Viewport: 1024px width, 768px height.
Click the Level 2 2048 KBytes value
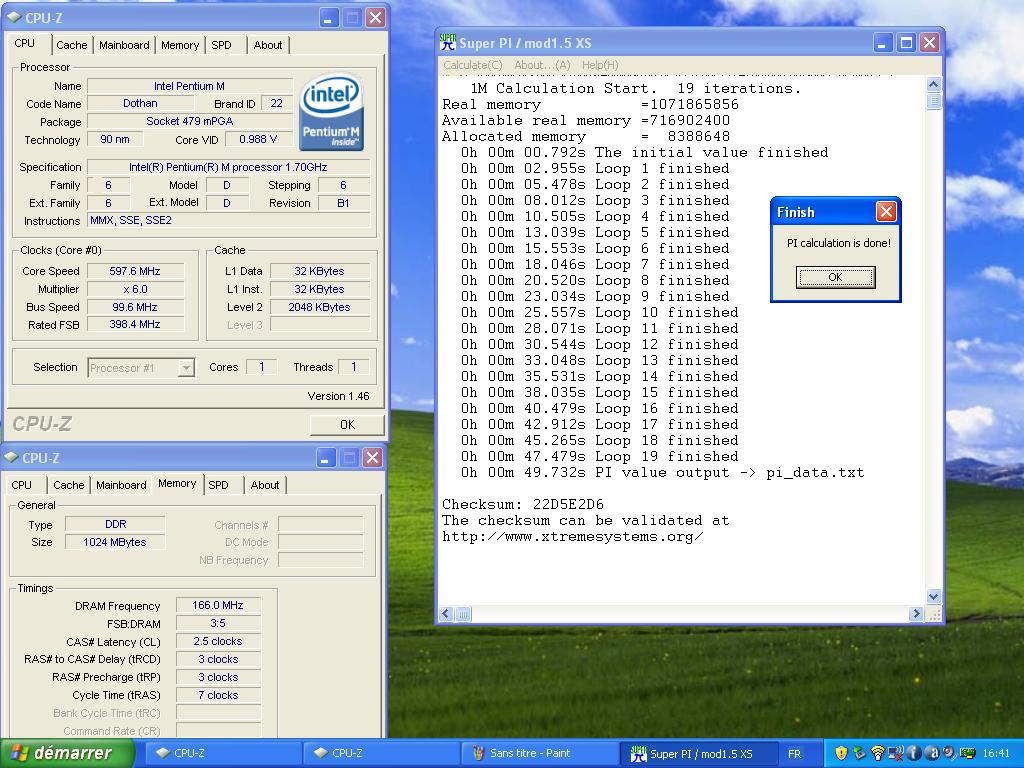click(x=320, y=307)
